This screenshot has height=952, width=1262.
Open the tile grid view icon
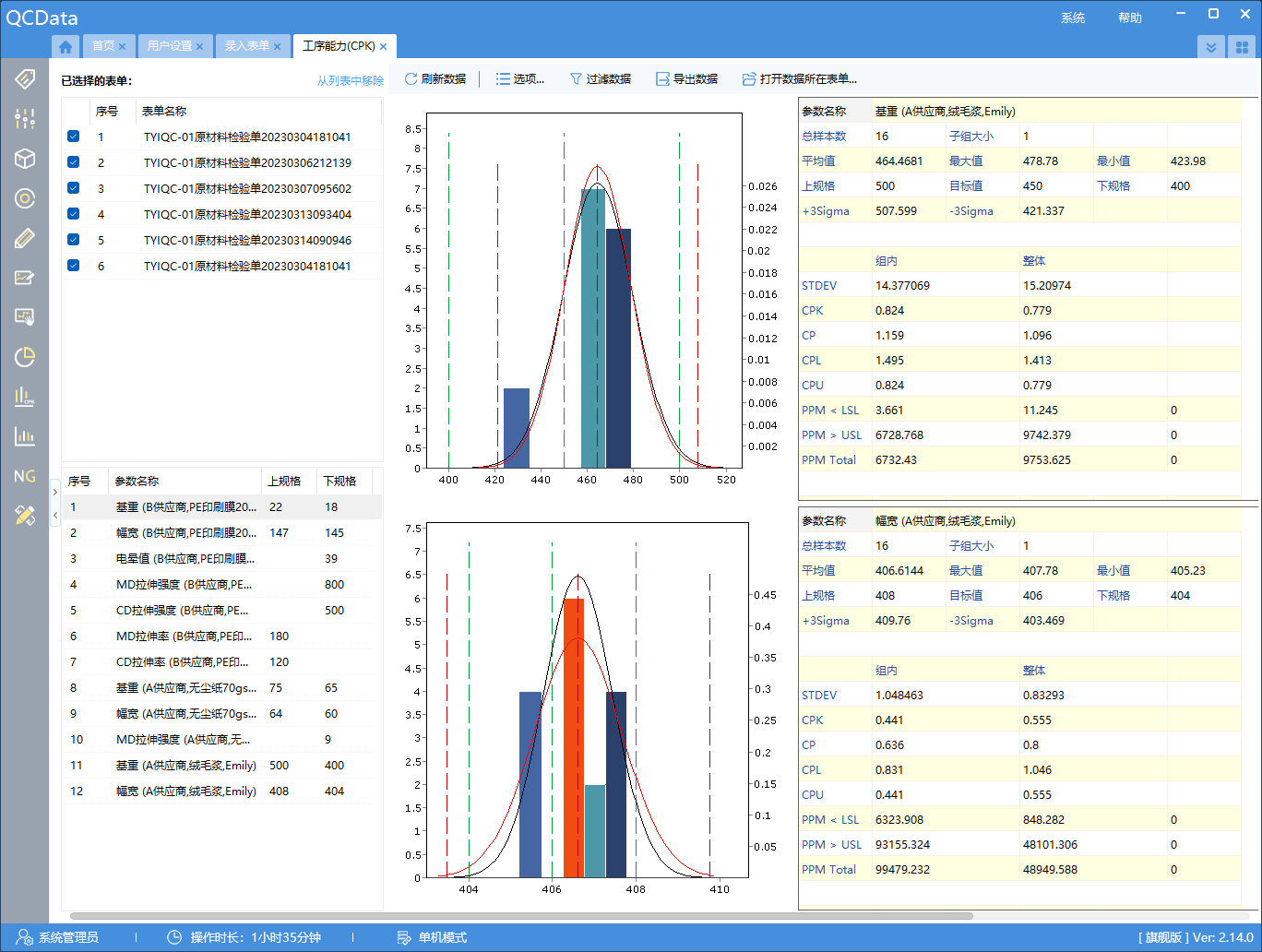pos(1242,47)
